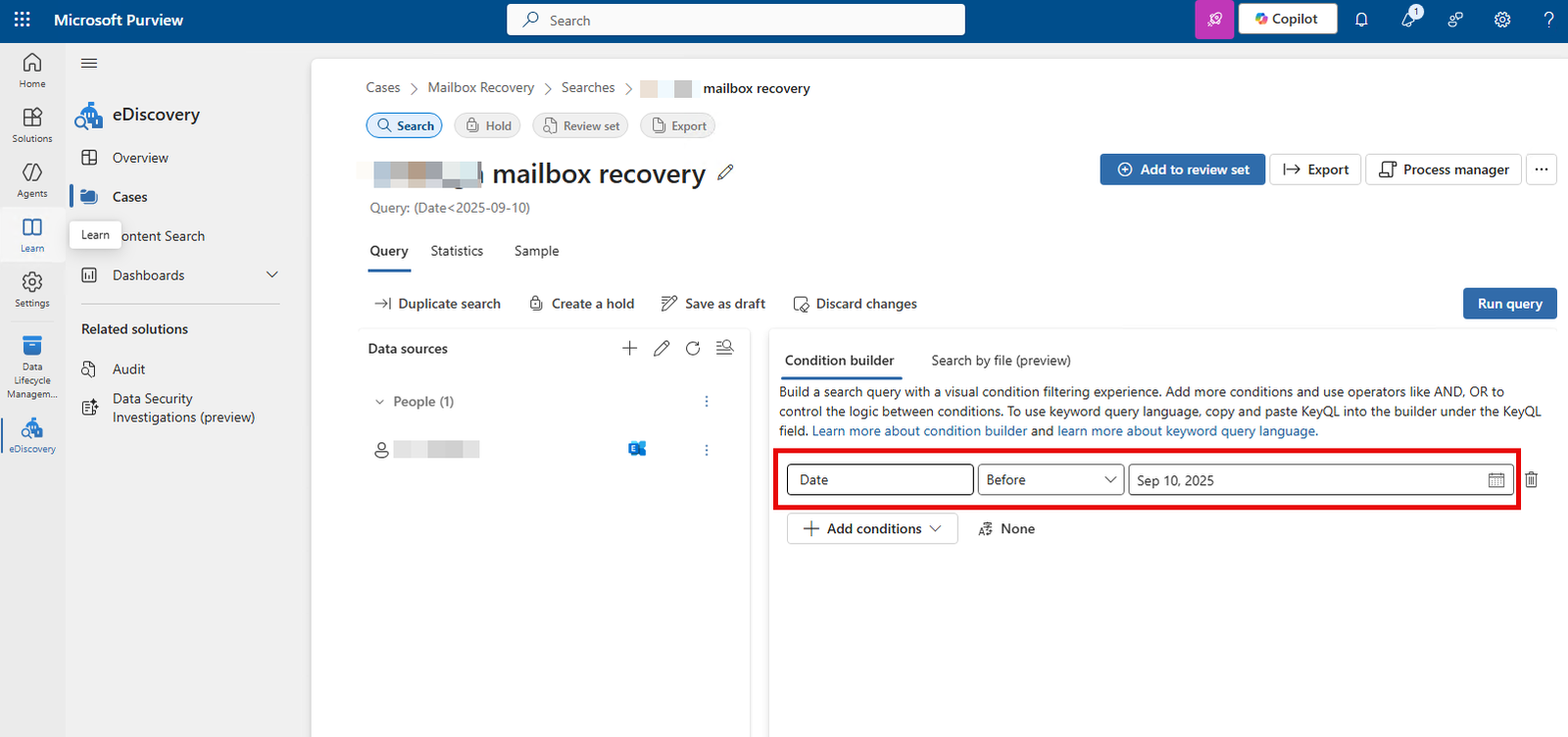Open the Add conditions dropdown
Screen dimensions: 1568x737
click(x=871, y=528)
